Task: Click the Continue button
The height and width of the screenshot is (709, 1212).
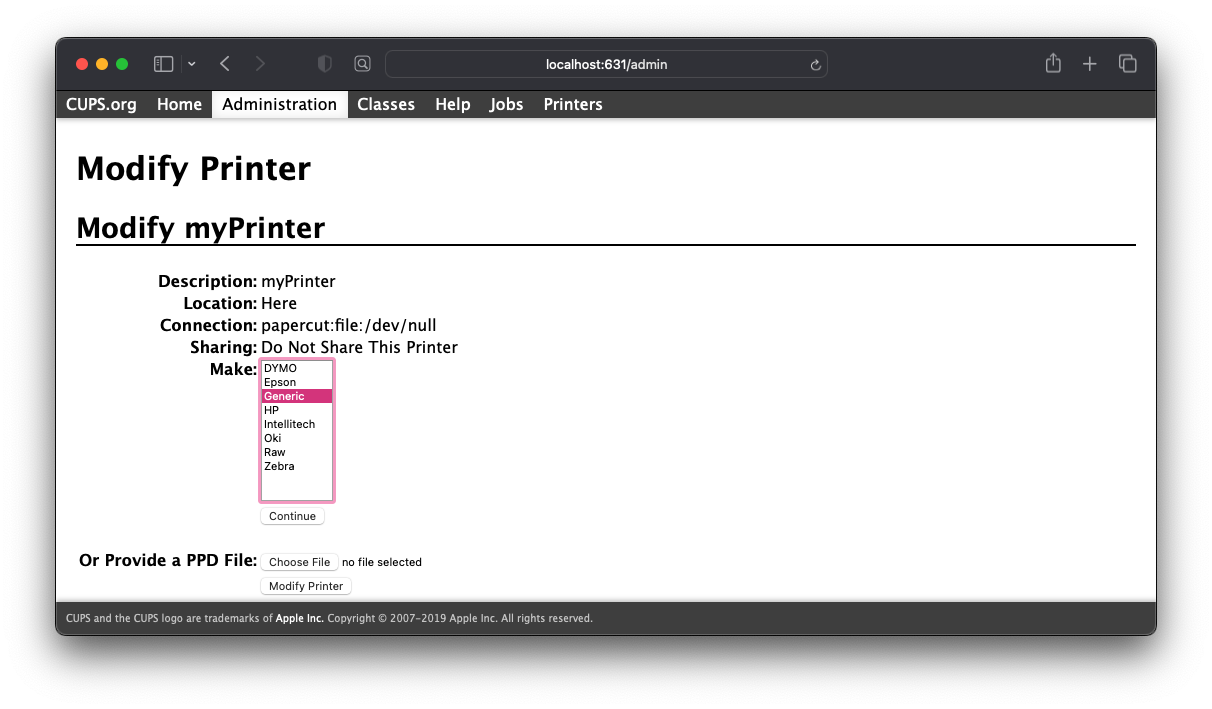Action: pyautogui.click(x=292, y=516)
